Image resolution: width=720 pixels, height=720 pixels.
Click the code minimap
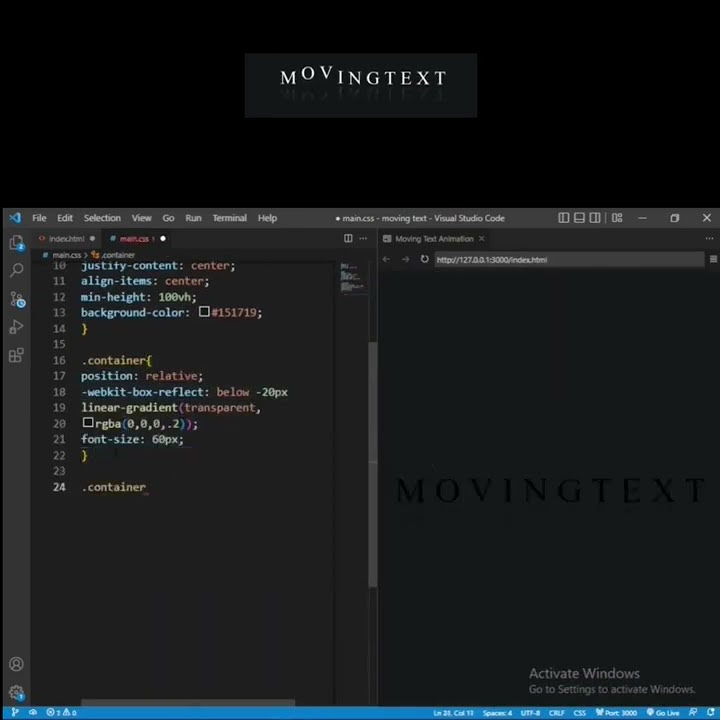point(352,278)
